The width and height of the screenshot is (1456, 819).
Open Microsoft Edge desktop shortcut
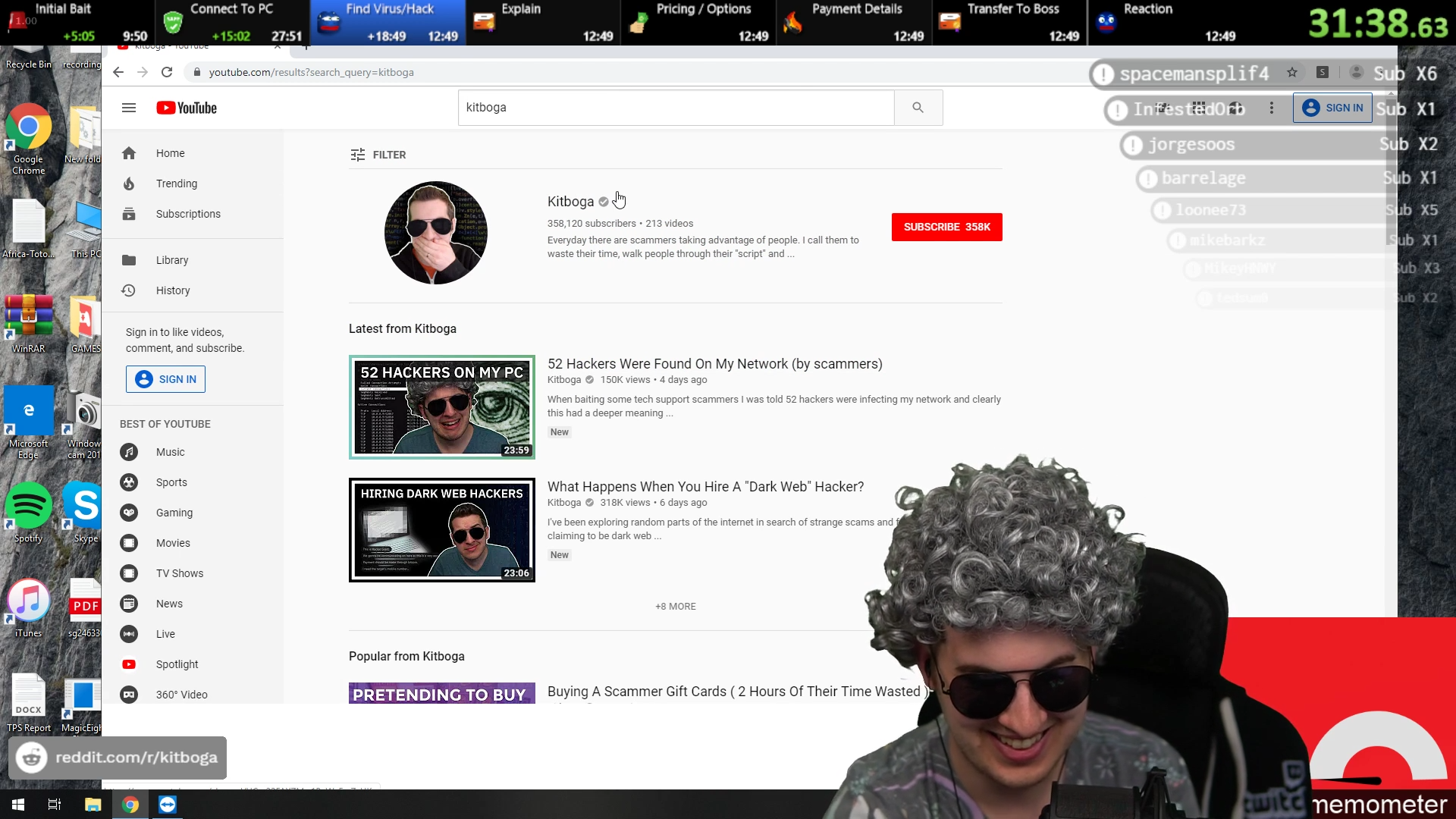pyautogui.click(x=28, y=422)
